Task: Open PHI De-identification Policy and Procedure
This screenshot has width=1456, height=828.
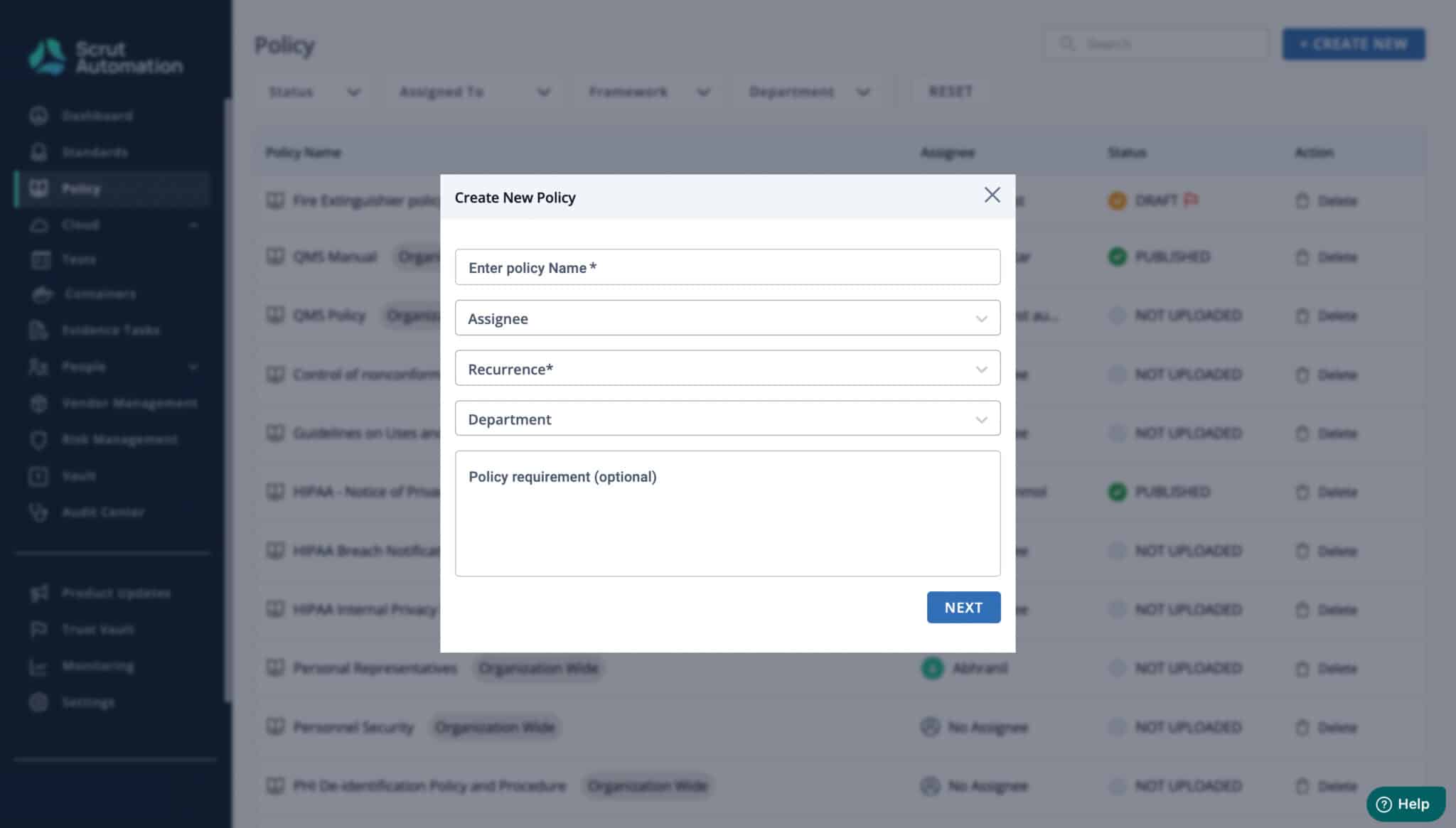Action: 429,786
